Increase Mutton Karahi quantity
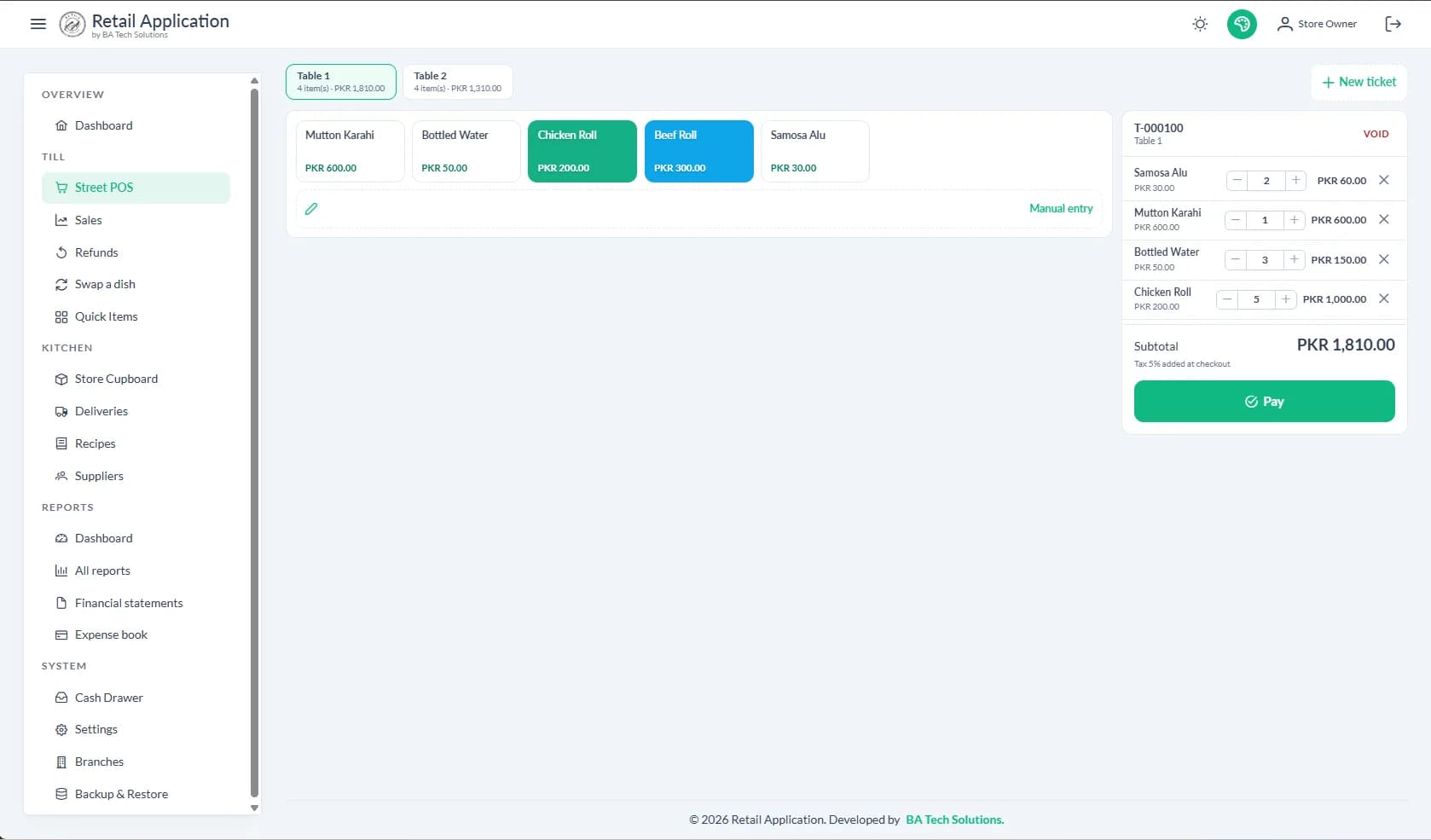The image size is (1431, 840). tap(1294, 220)
